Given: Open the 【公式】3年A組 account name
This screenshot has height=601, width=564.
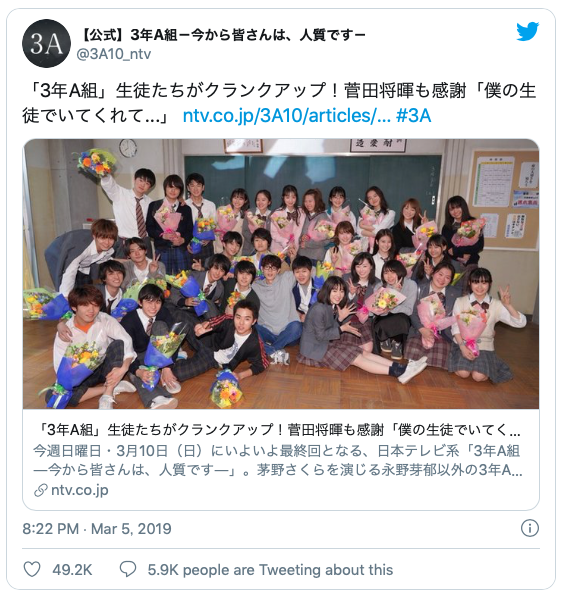Looking at the screenshot, I should pos(223,35).
